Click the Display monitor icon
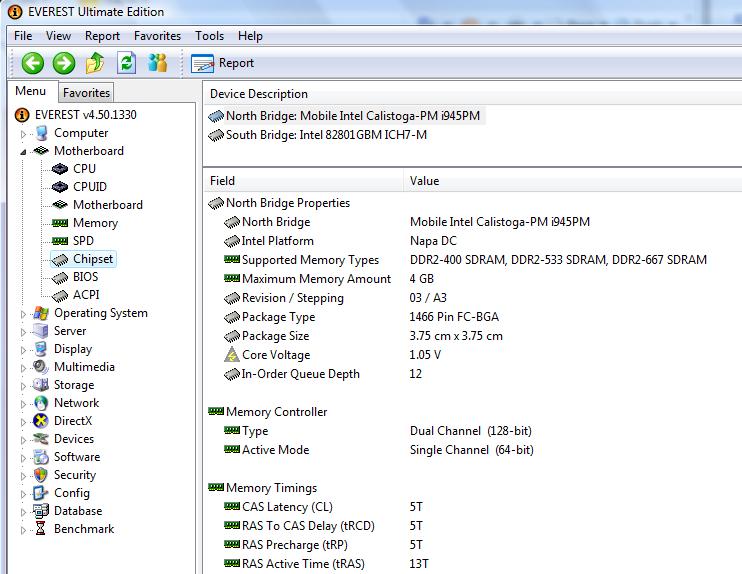The width and height of the screenshot is (742, 574). click(x=41, y=349)
